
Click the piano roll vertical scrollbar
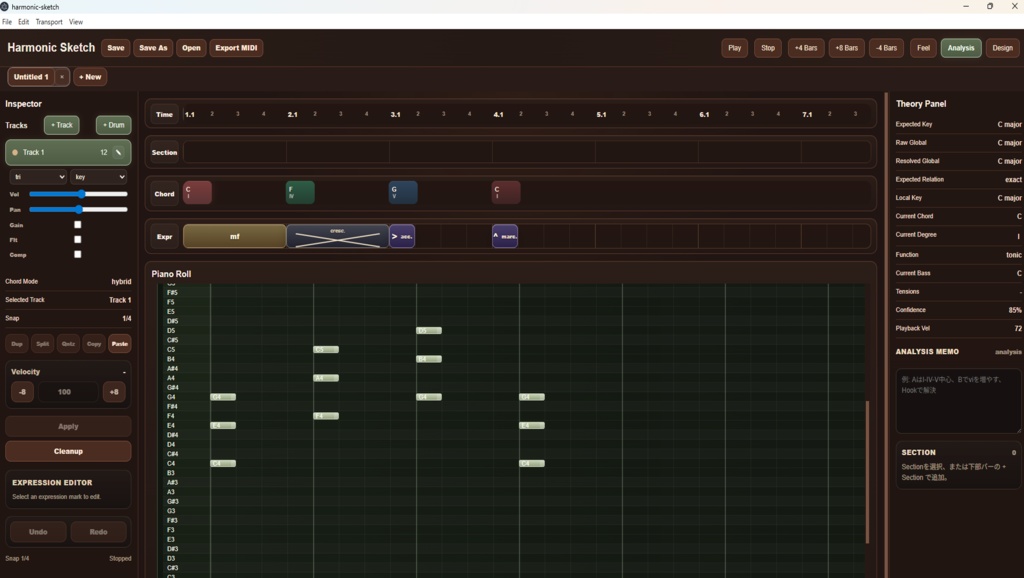867,472
